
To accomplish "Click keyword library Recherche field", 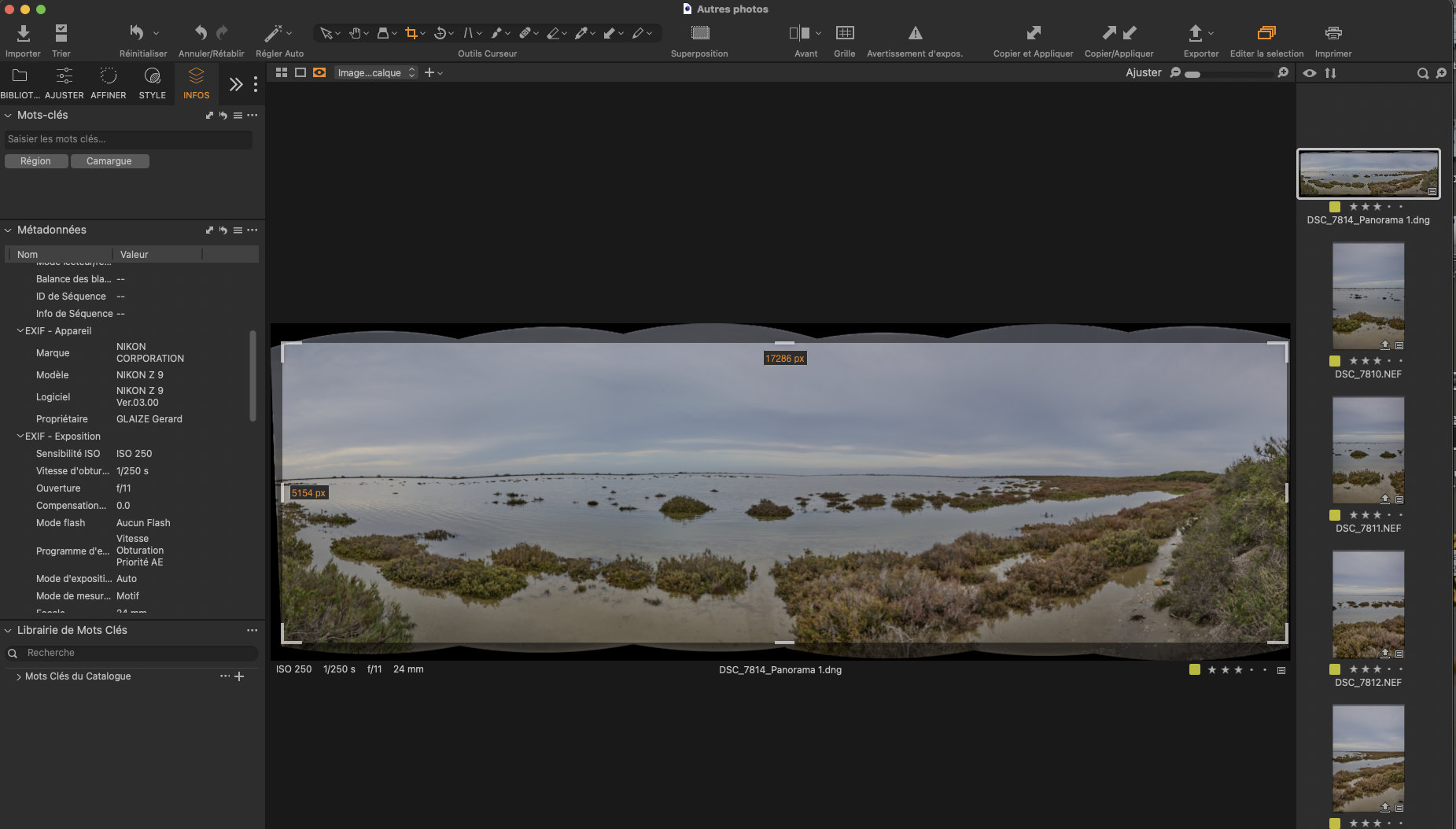I will click(131, 653).
